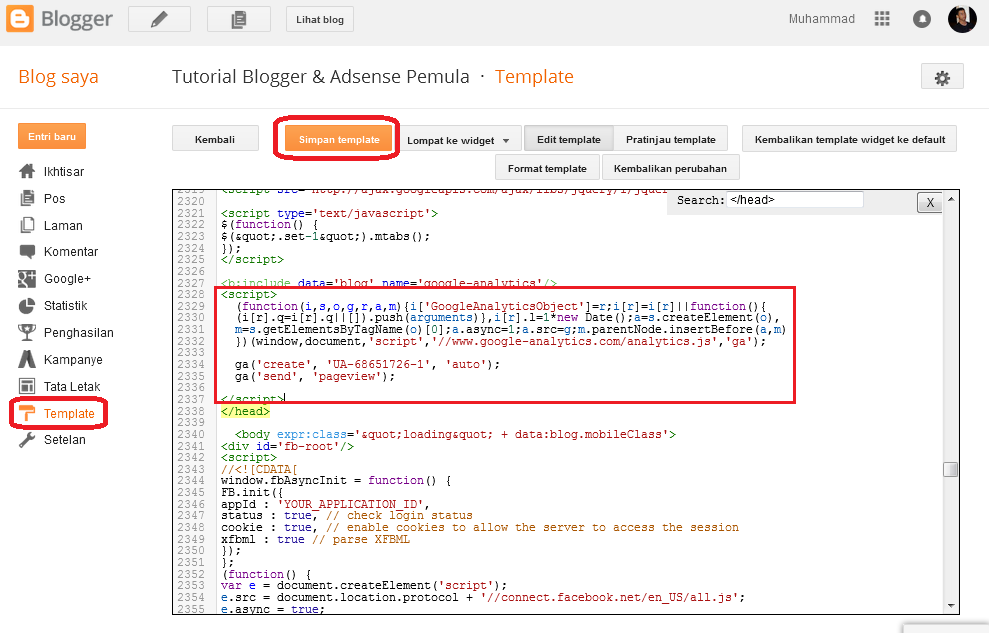Screen dimensions: 989x633
Task: Select Edit template tab
Action: click(x=569, y=139)
